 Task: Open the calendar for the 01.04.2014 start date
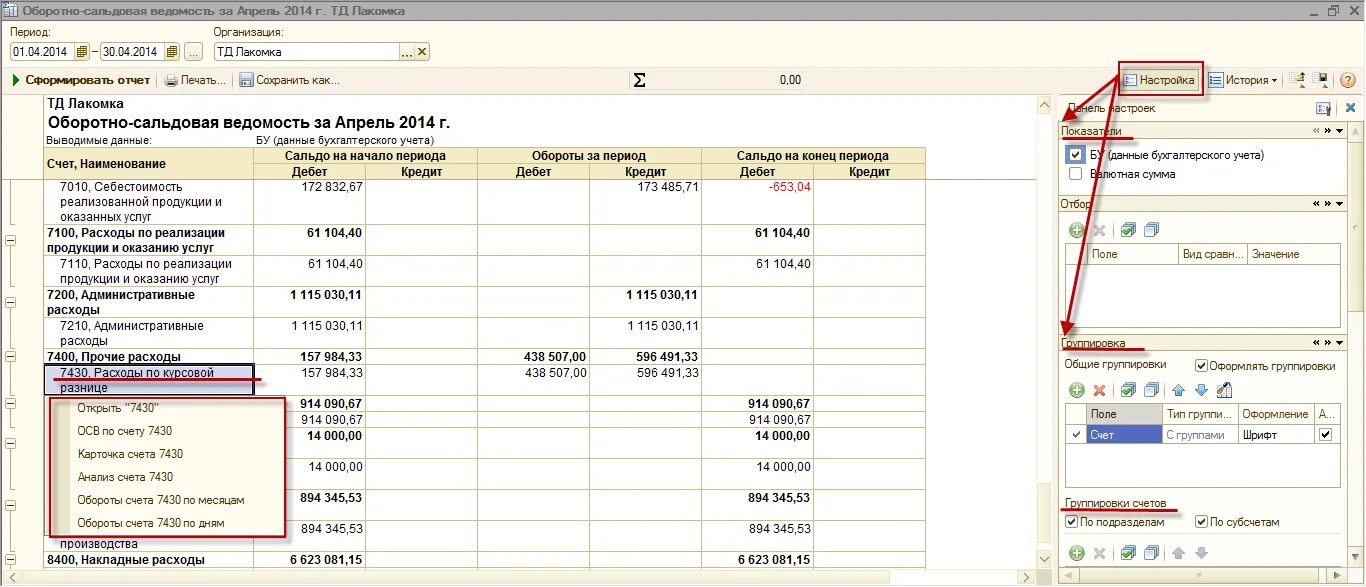point(82,52)
